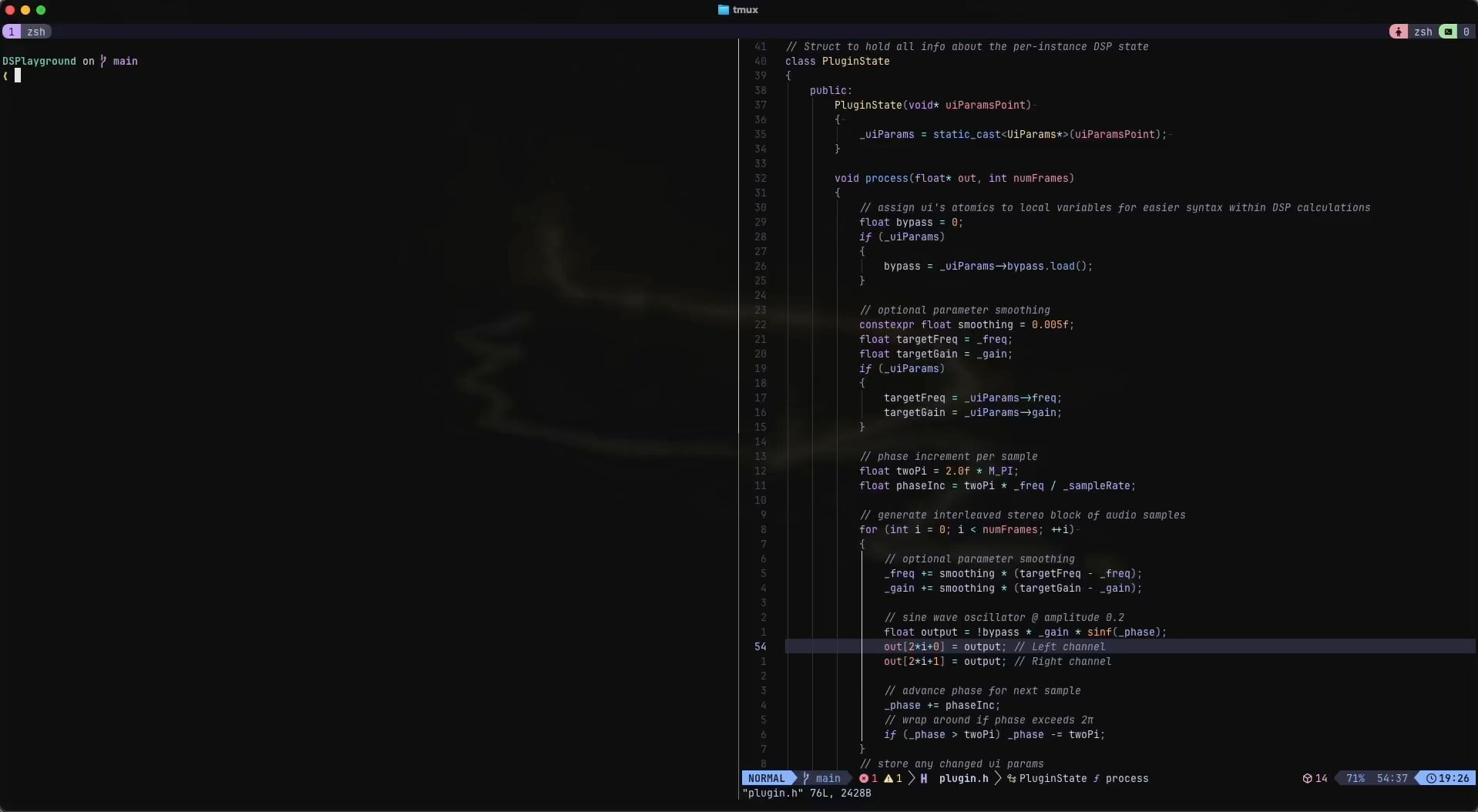Click the bypass.load() assignment line

point(988,266)
